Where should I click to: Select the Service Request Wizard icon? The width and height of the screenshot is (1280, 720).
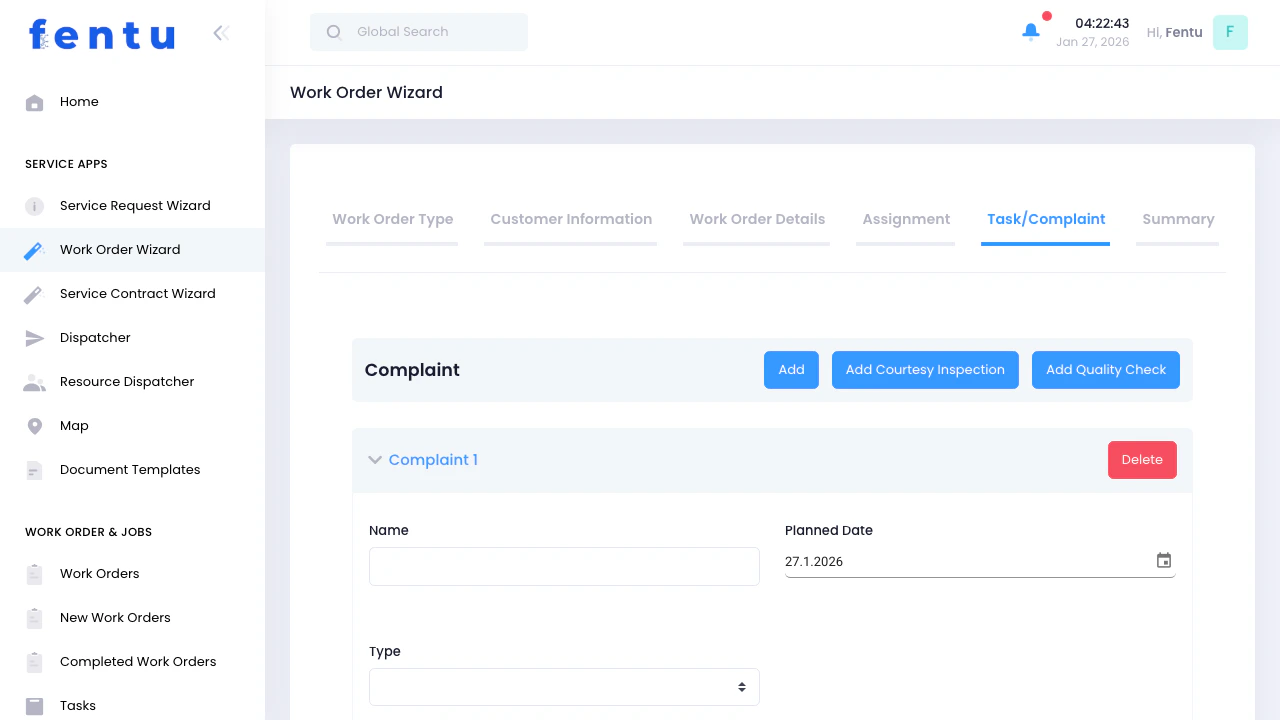[x=33, y=205]
